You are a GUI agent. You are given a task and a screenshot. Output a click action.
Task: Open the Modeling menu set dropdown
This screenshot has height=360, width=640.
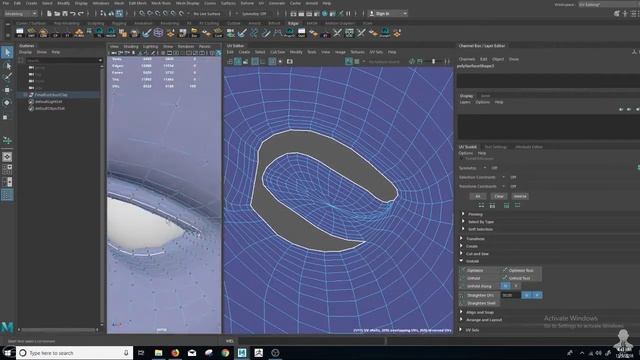20,13
